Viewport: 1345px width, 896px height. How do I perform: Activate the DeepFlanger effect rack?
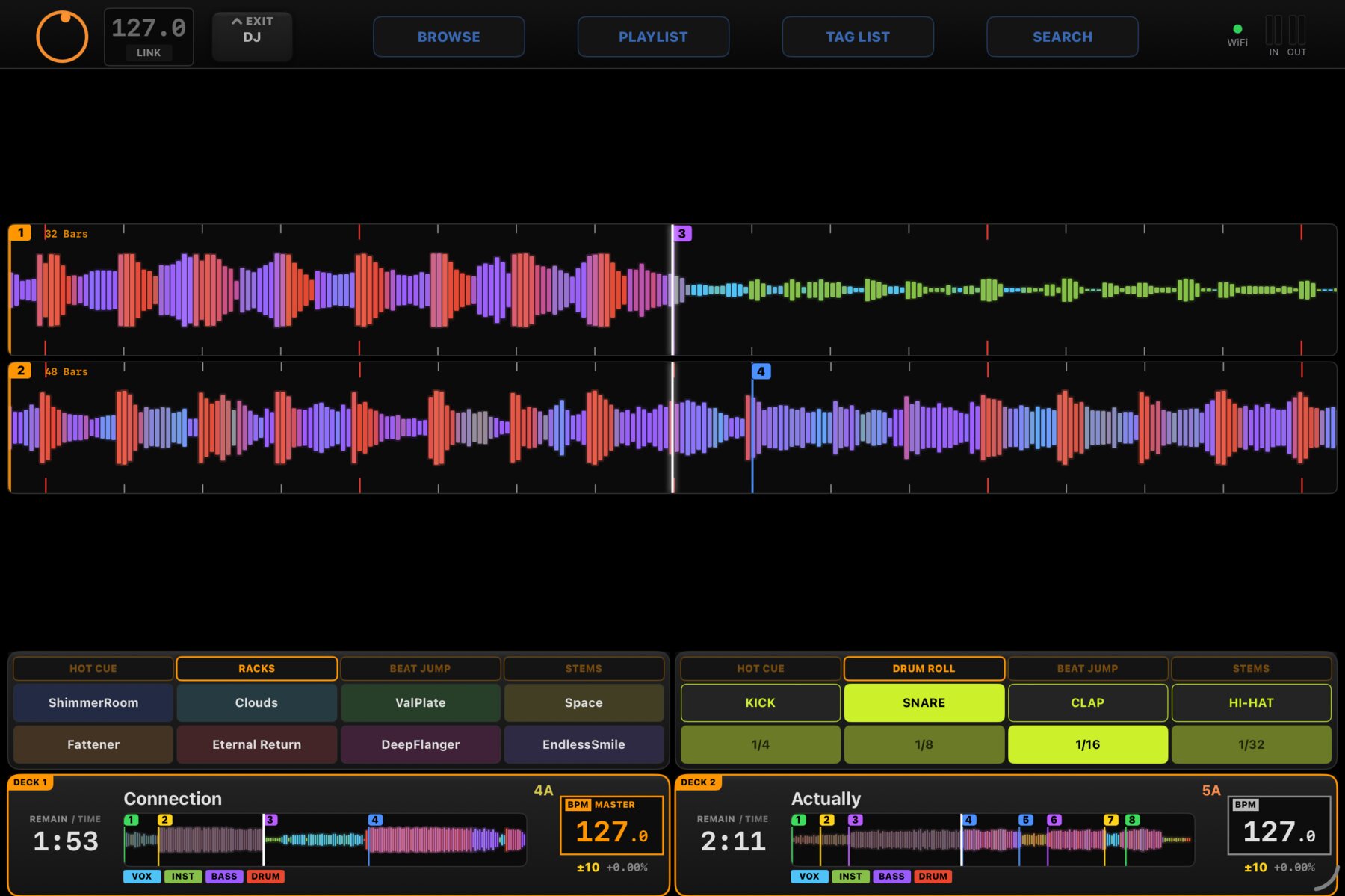(x=420, y=744)
